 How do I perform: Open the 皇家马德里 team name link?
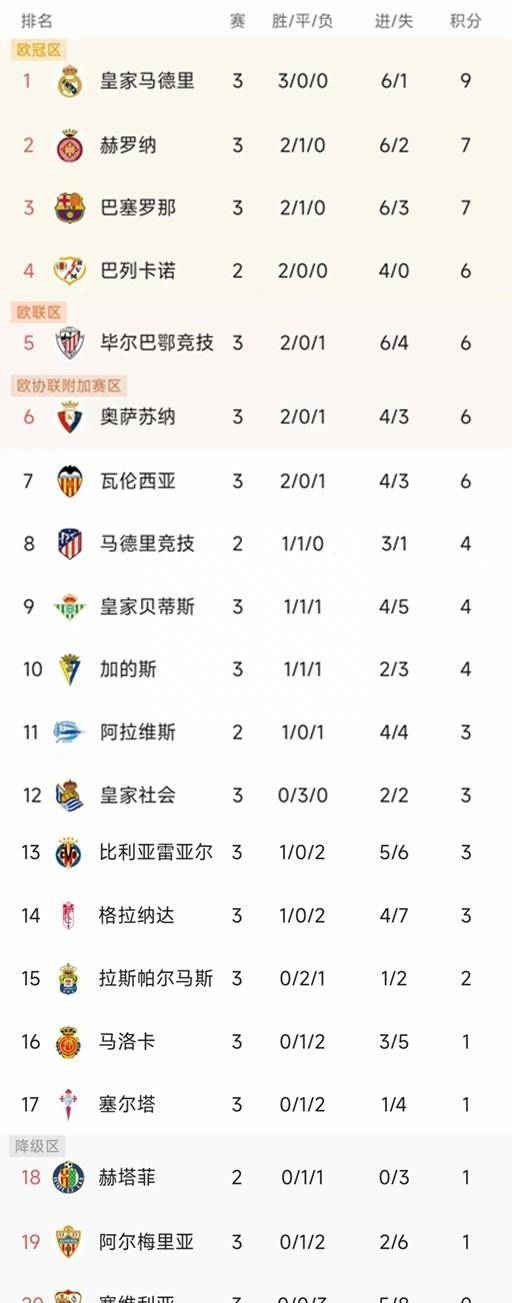tap(147, 81)
